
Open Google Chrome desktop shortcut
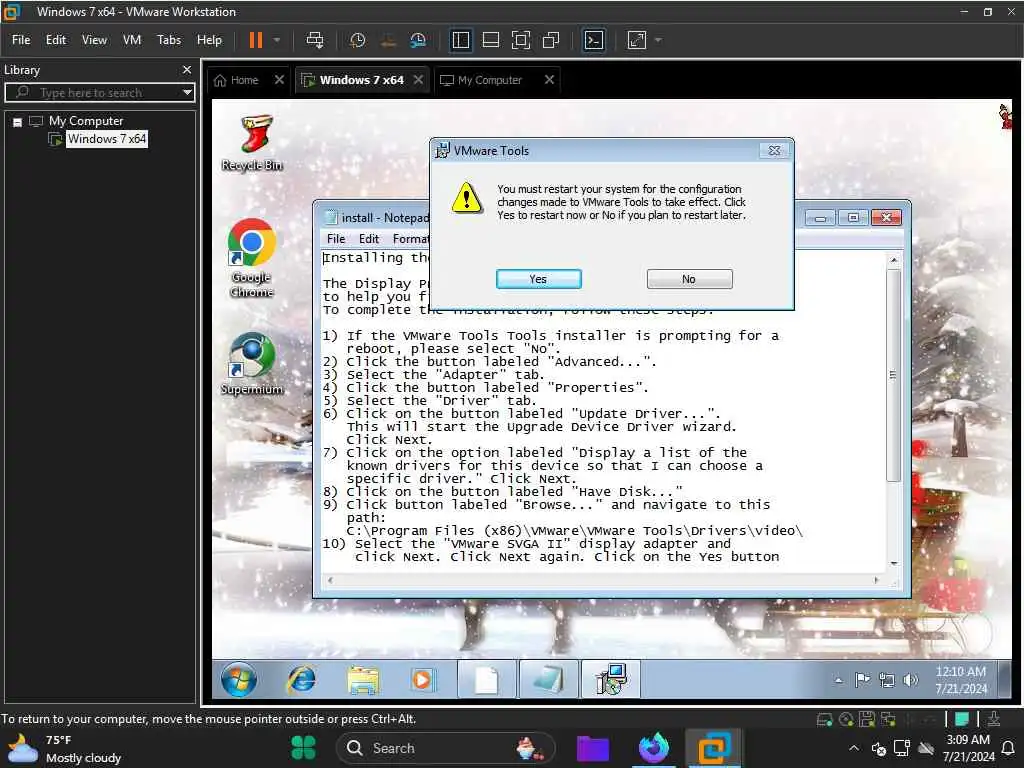pos(251,259)
